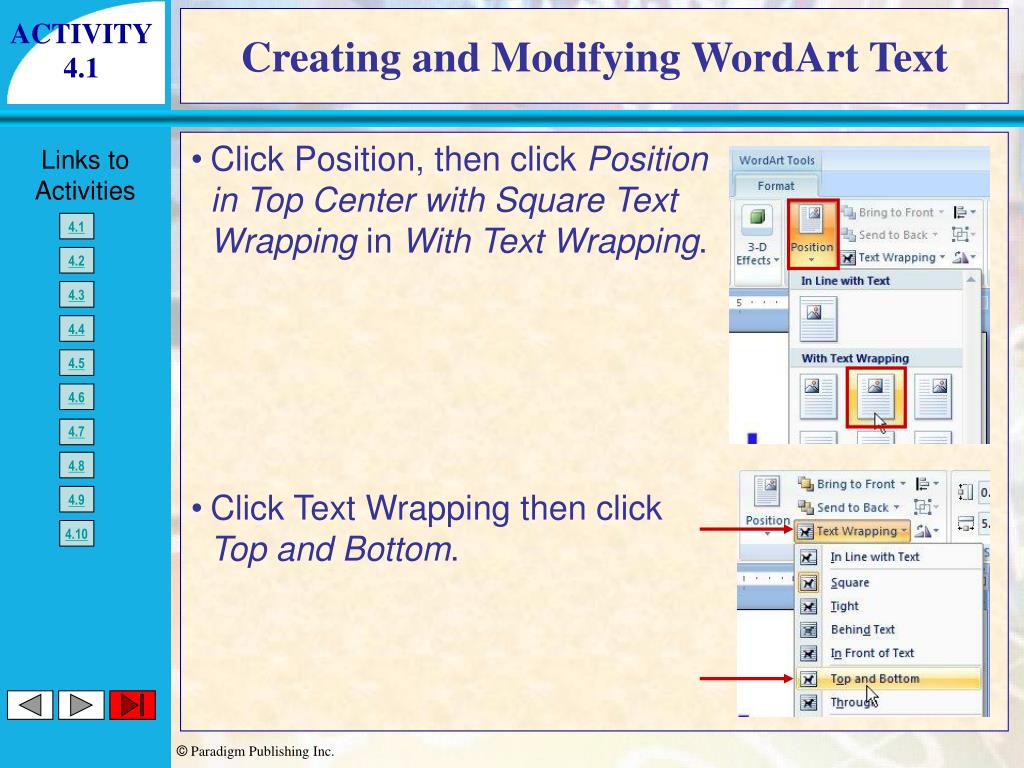Go to previous slide arrow button

tap(30, 705)
